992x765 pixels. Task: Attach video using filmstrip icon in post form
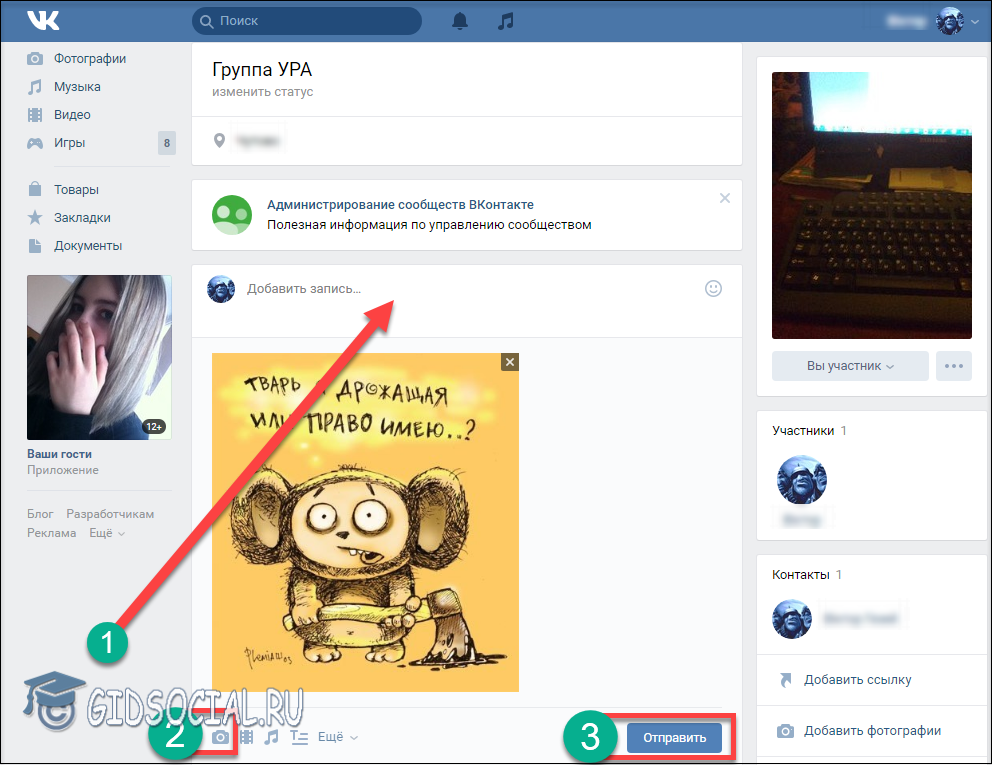[x=246, y=737]
